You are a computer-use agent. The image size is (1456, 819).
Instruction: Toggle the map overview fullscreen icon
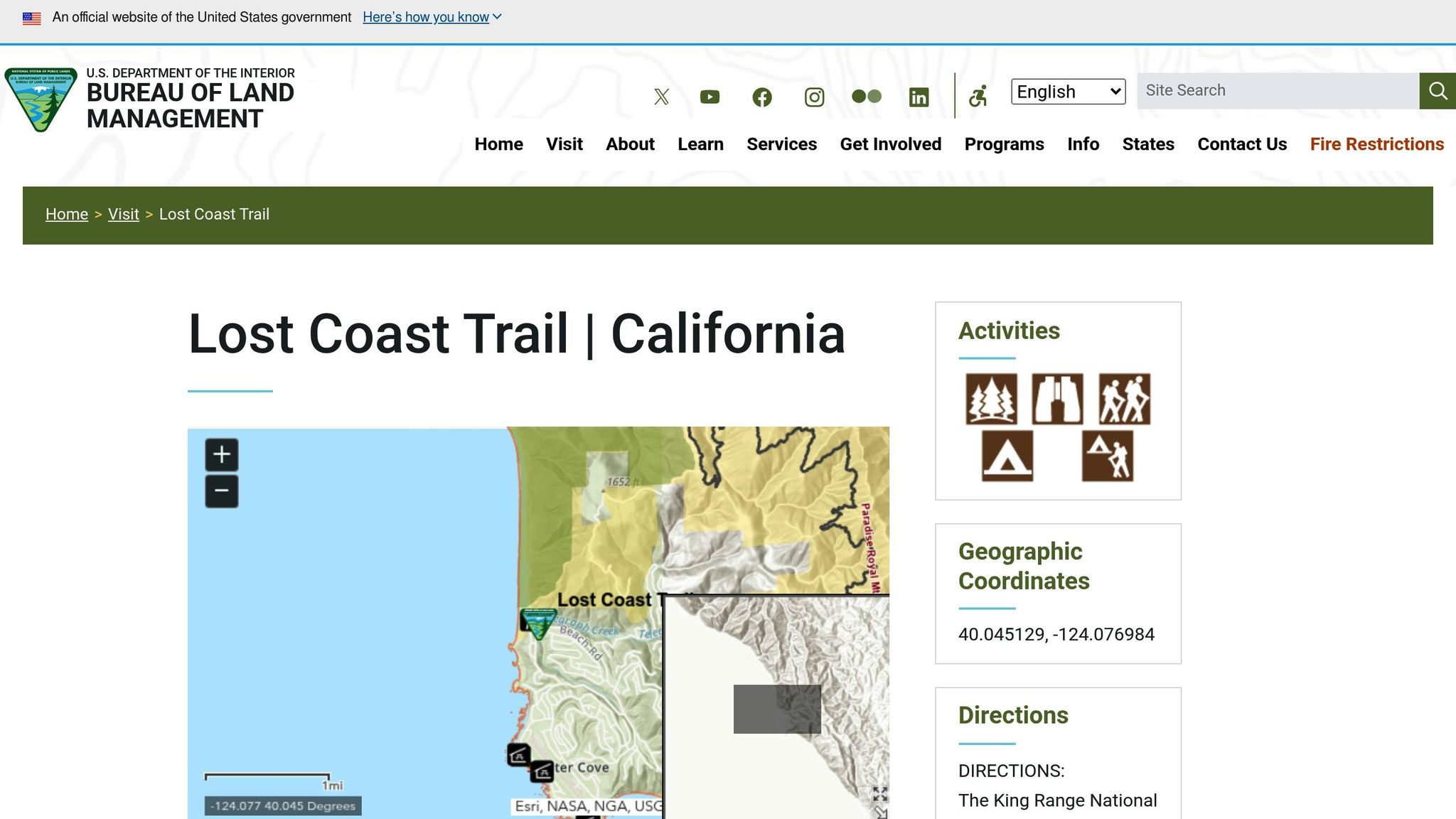click(880, 794)
